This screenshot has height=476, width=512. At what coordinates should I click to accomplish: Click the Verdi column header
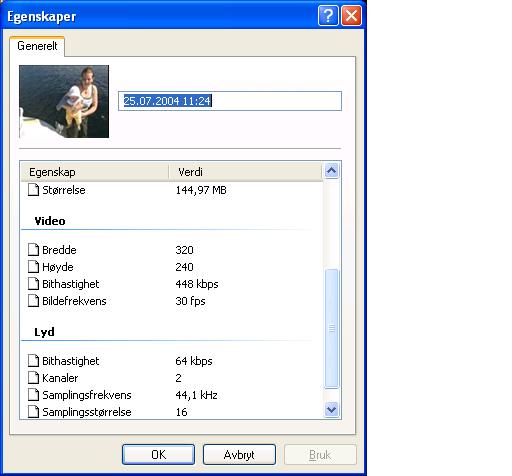click(246, 172)
